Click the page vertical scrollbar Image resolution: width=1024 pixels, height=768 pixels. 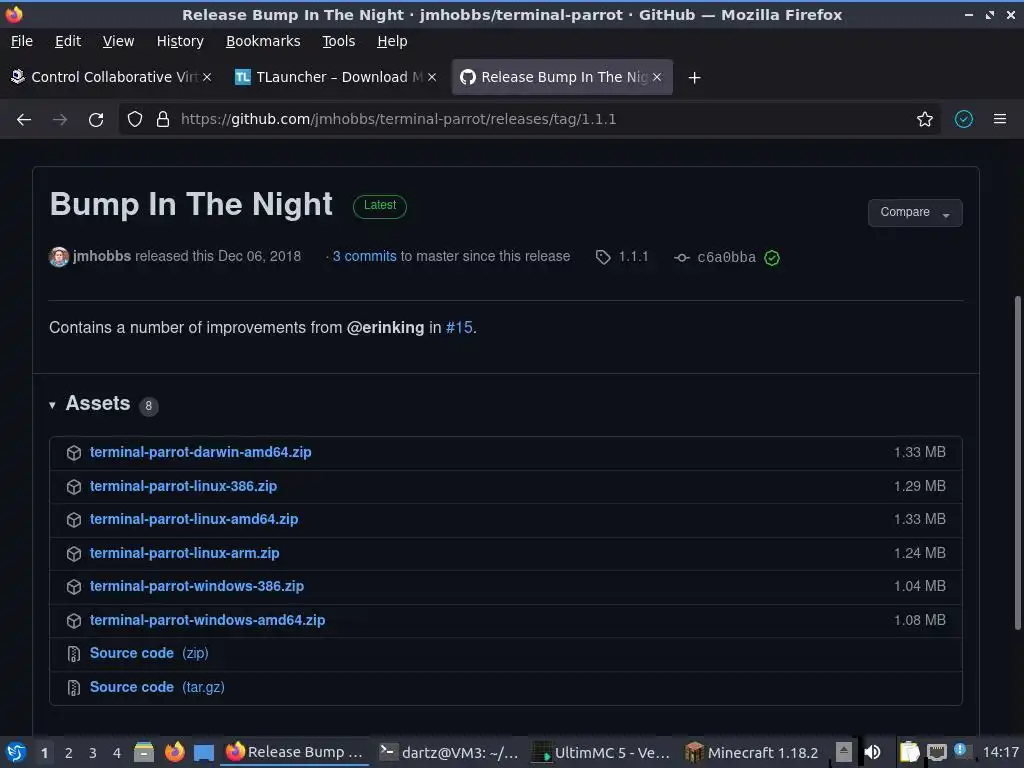click(1017, 464)
